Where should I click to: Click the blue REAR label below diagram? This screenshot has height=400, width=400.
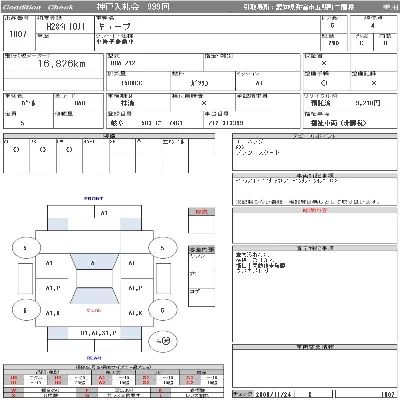94,358
